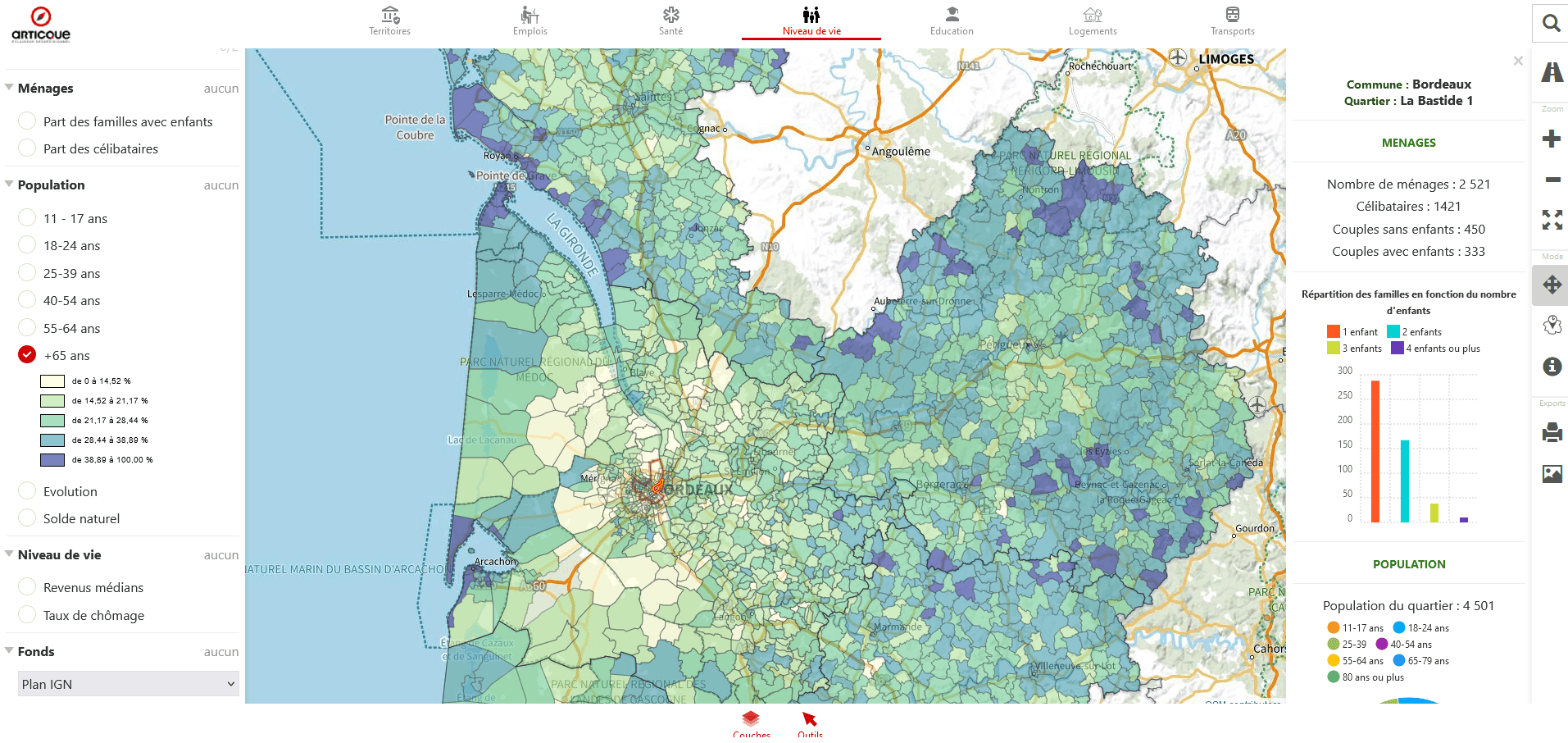
Task: Click the zoom out minus icon
Action: click(1552, 180)
